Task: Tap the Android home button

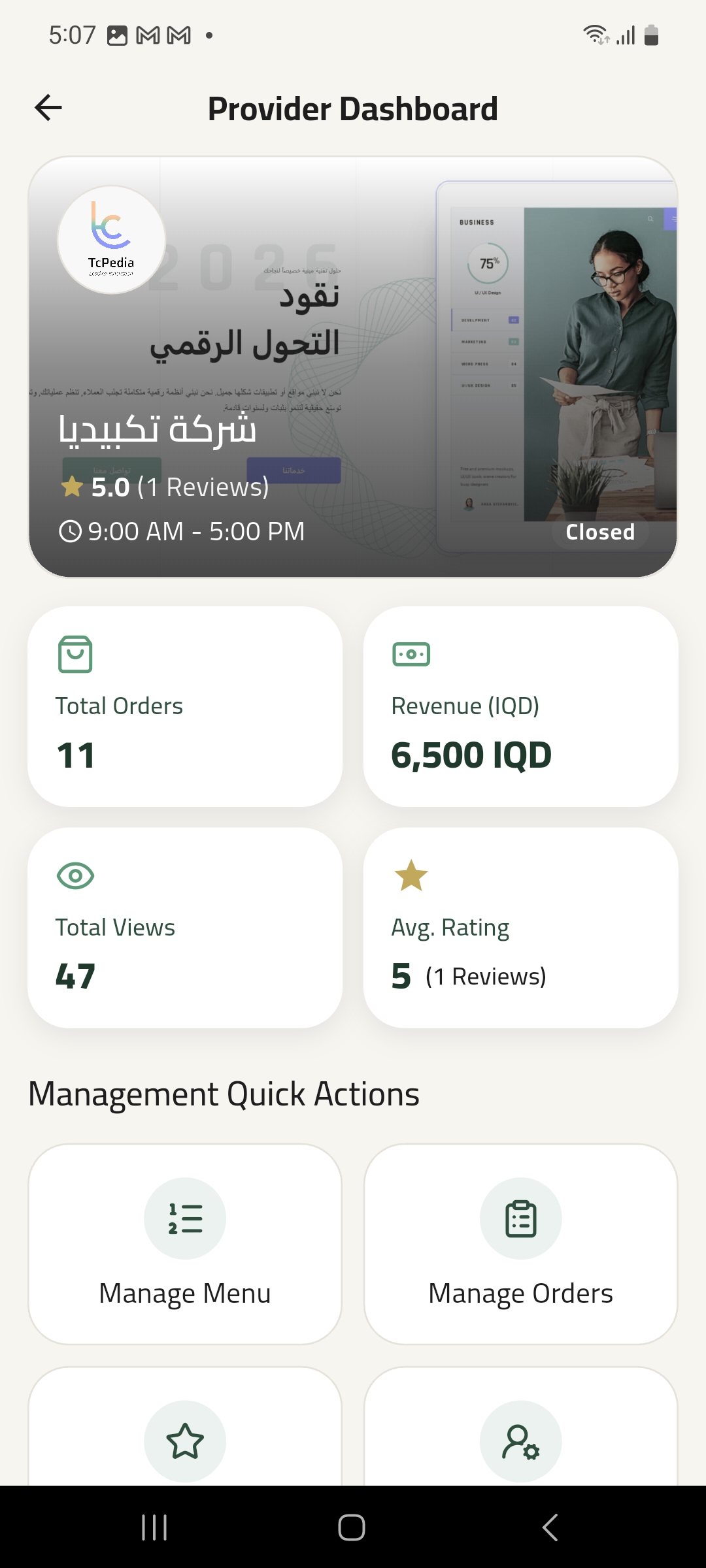Action: click(x=352, y=1527)
